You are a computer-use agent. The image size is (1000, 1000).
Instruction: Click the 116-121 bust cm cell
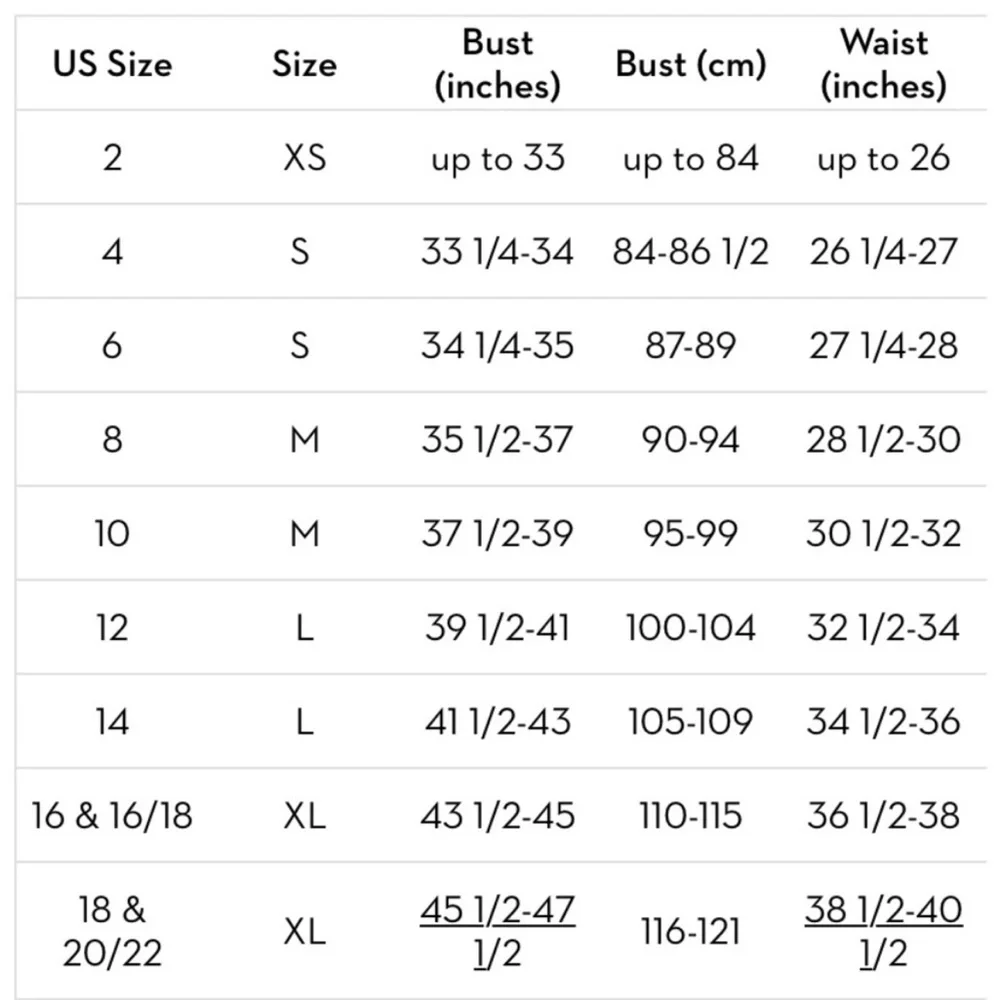click(690, 932)
